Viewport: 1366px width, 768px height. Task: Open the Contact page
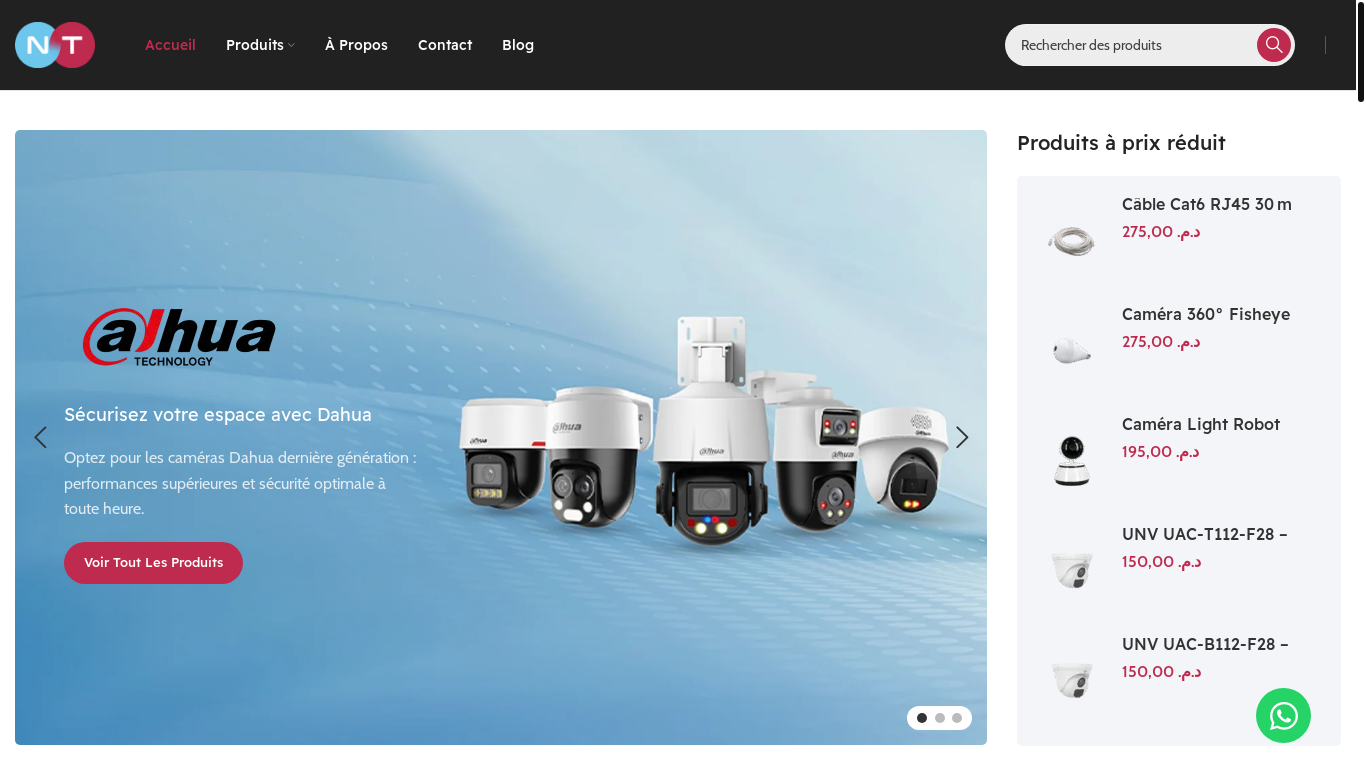445,45
